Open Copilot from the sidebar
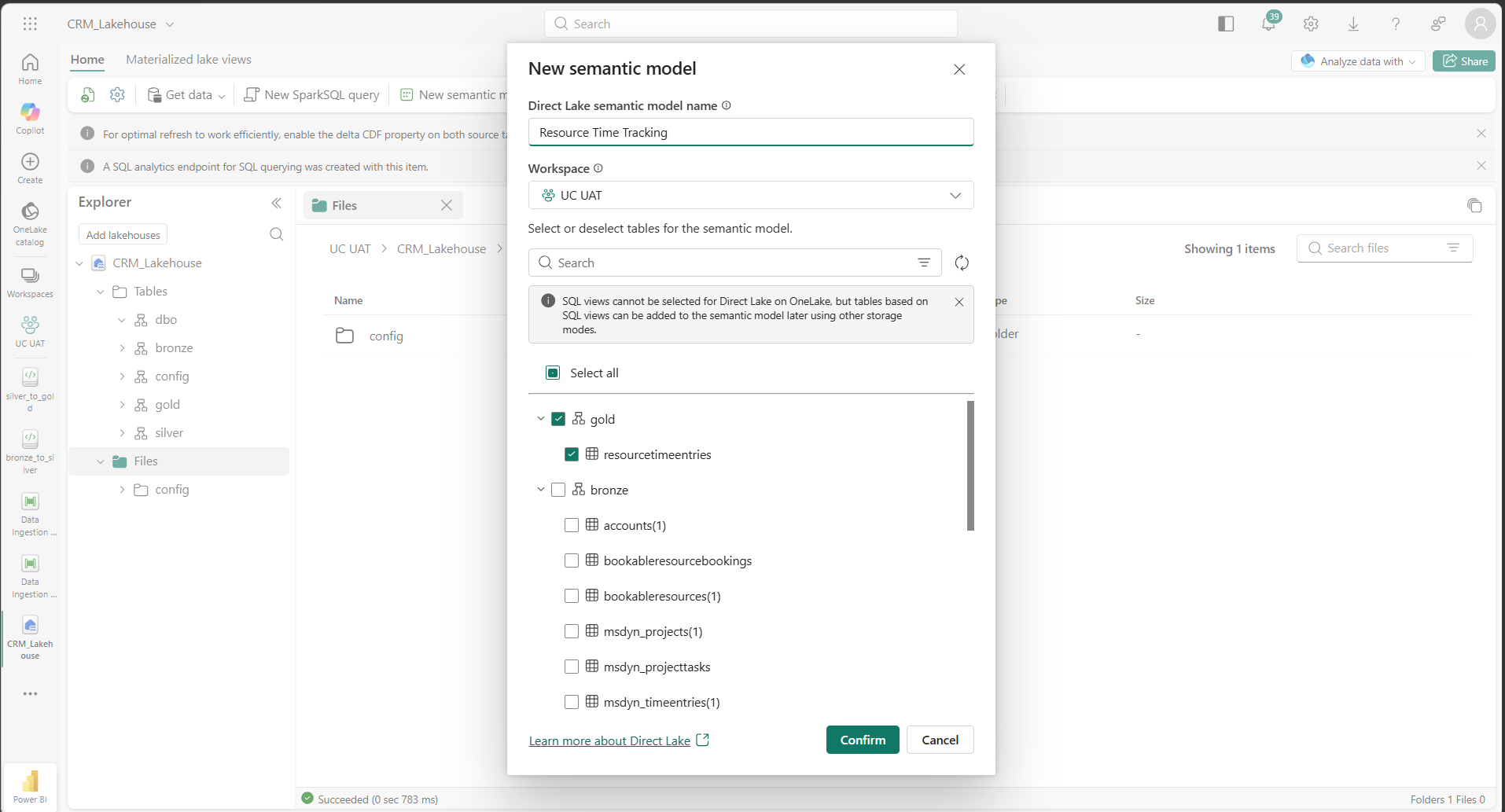This screenshot has height=812, width=1505. coord(30,119)
